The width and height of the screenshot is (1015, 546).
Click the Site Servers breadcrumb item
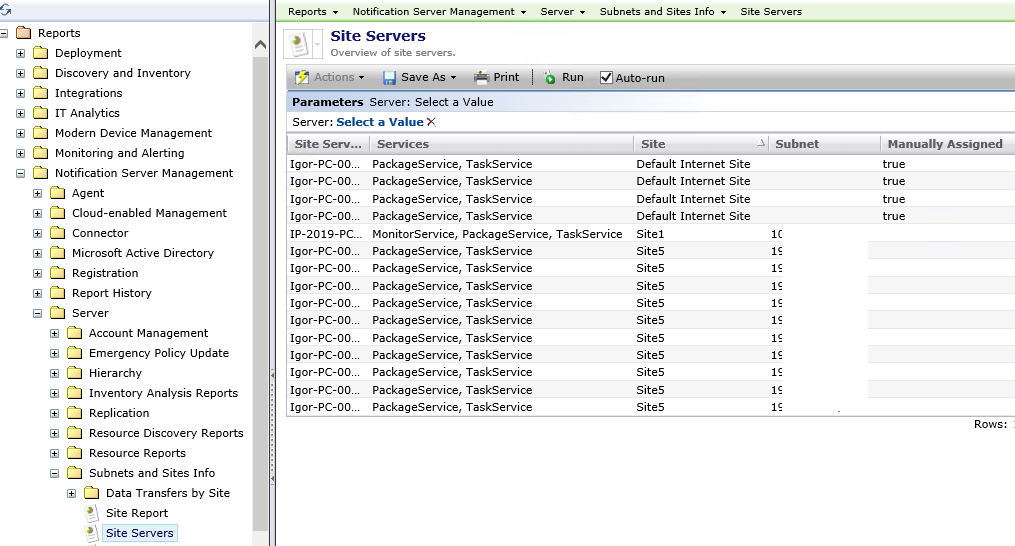(x=771, y=12)
